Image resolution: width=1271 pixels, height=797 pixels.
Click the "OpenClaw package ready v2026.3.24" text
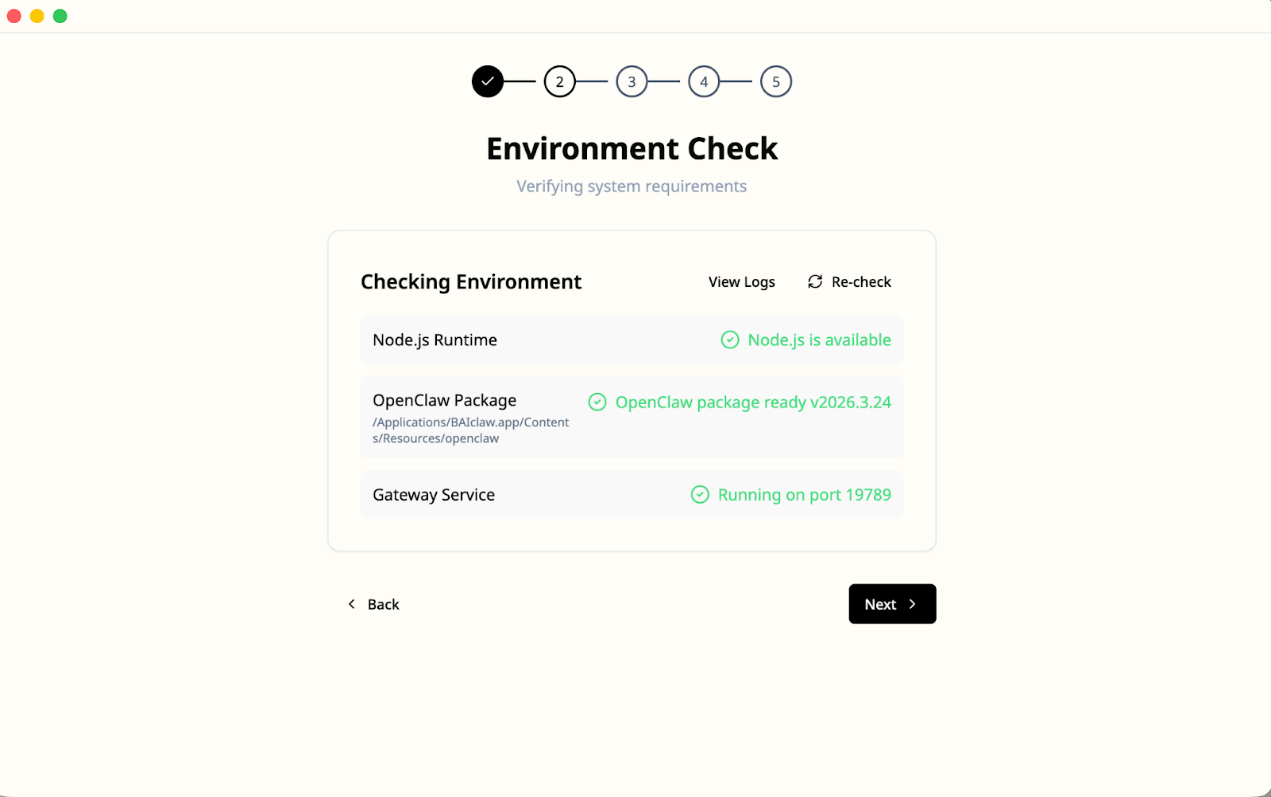[x=752, y=402]
